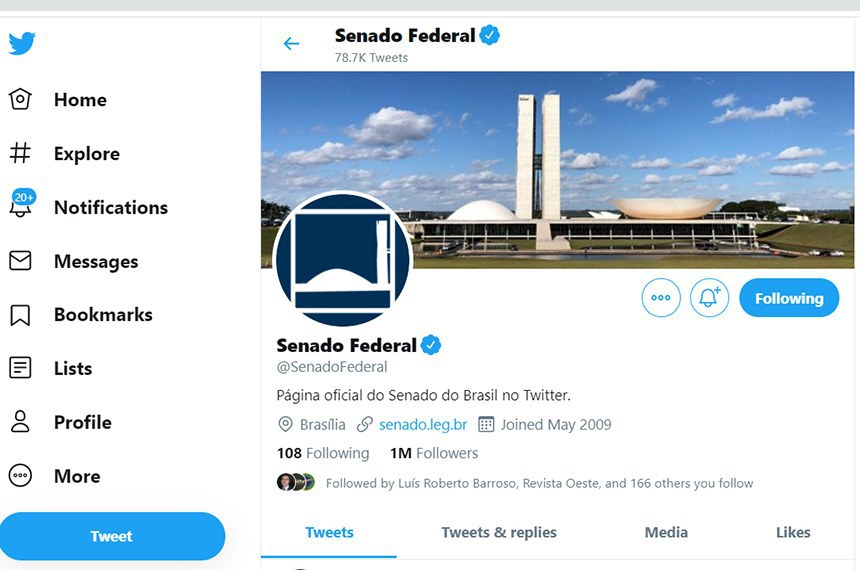
Task: Open the senado.leg.br link
Action: coord(423,424)
